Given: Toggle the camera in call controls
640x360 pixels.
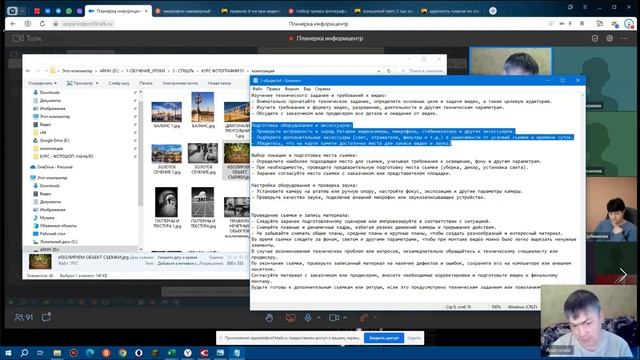Looking at the screenshot, I should (334, 318).
